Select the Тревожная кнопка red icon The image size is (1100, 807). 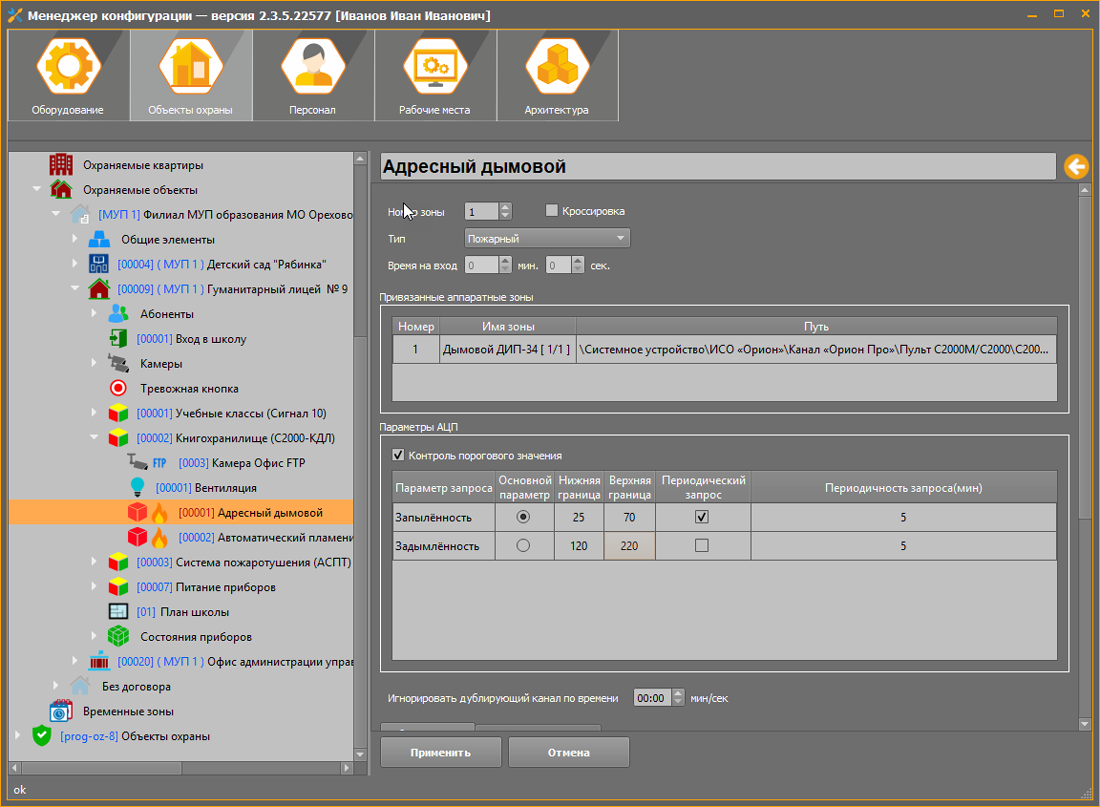click(118, 388)
